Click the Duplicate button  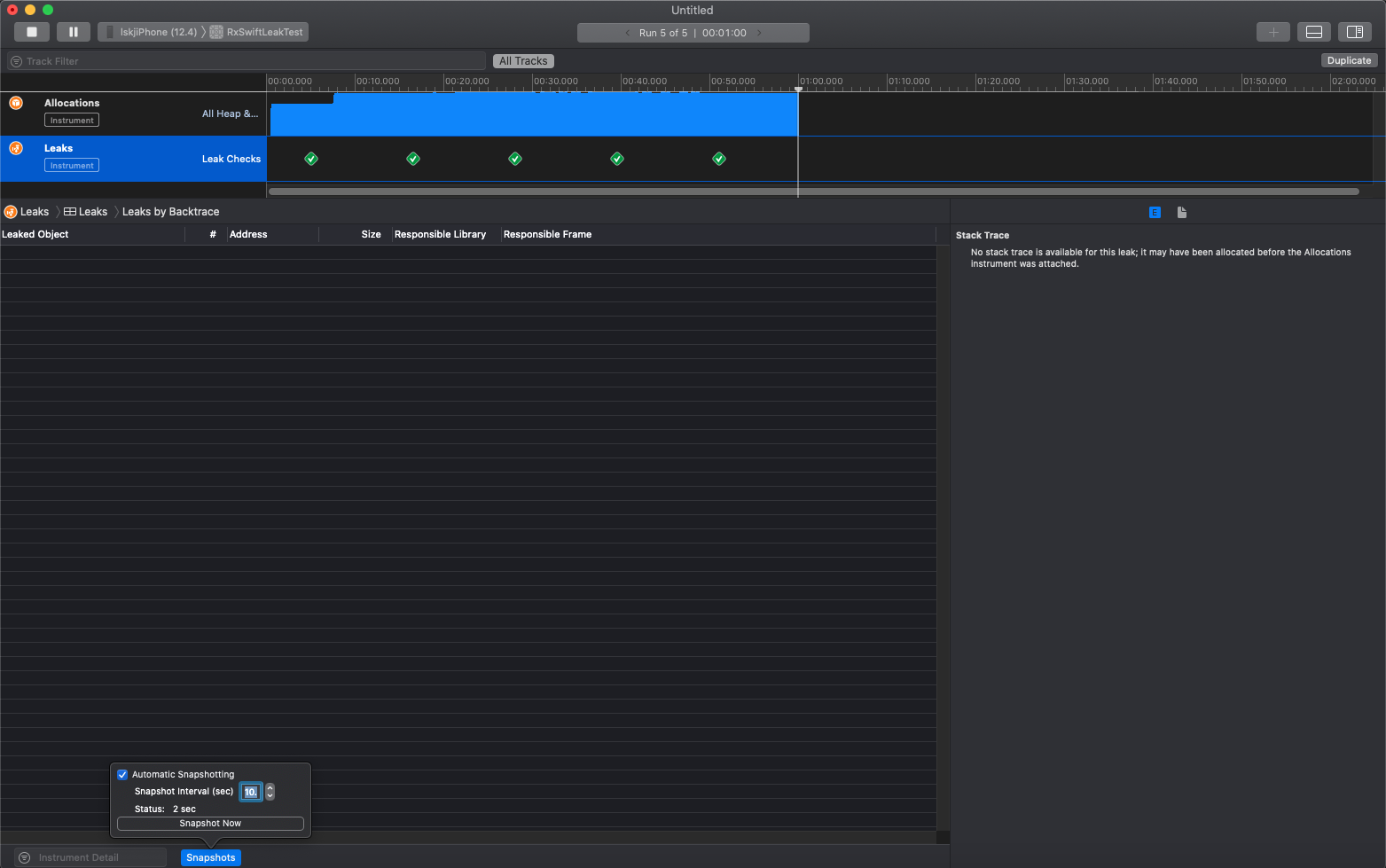pos(1349,60)
